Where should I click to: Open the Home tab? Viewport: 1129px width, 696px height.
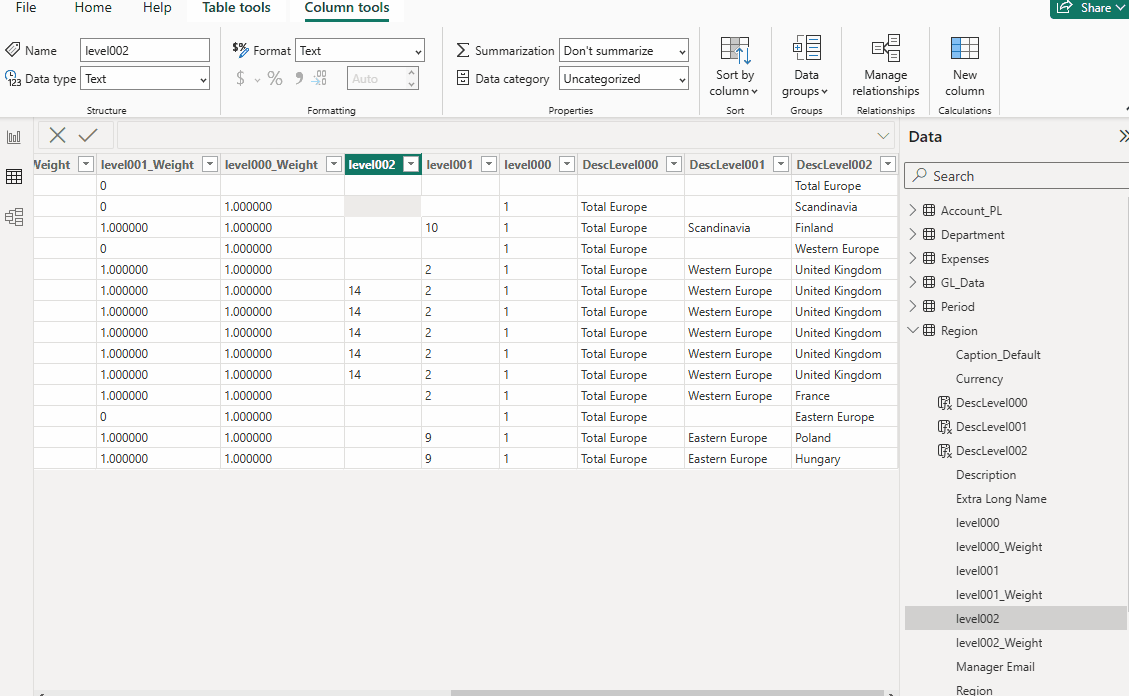(x=93, y=8)
